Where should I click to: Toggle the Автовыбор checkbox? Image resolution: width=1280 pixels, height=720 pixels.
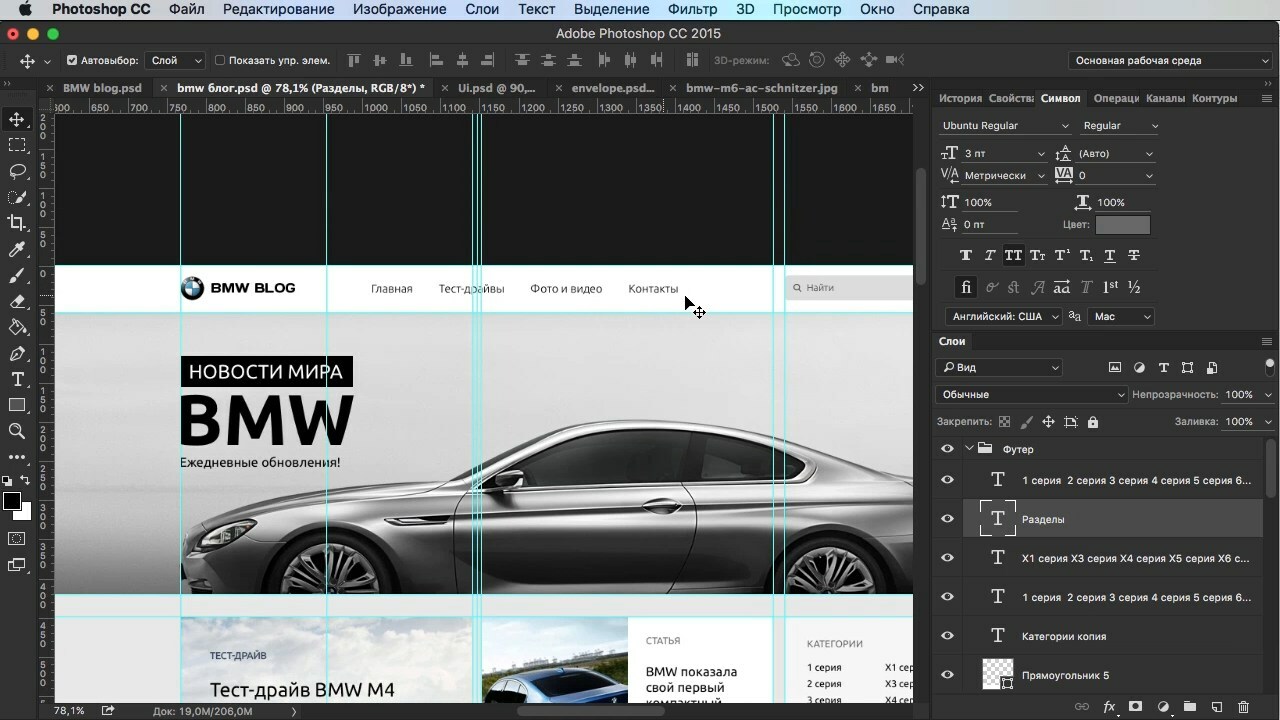point(72,60)
